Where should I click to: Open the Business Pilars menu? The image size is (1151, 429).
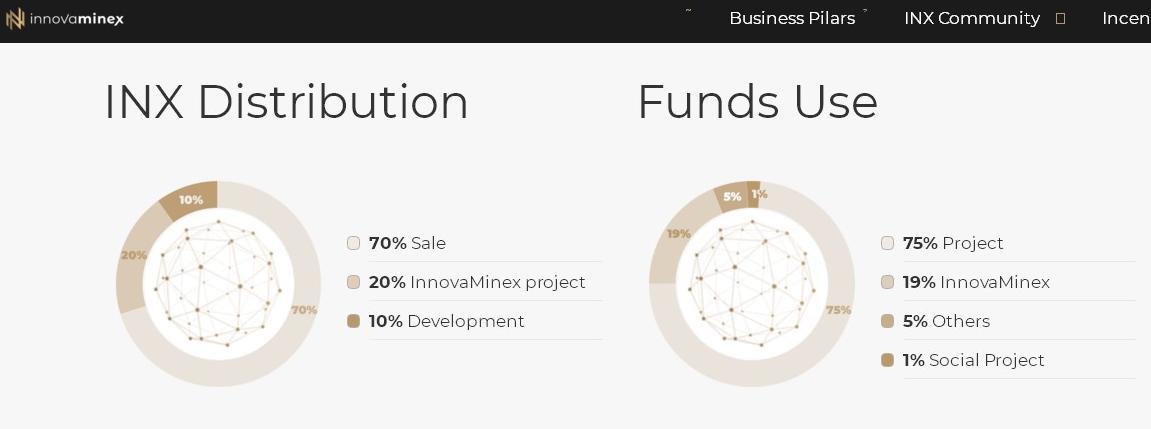792,18
